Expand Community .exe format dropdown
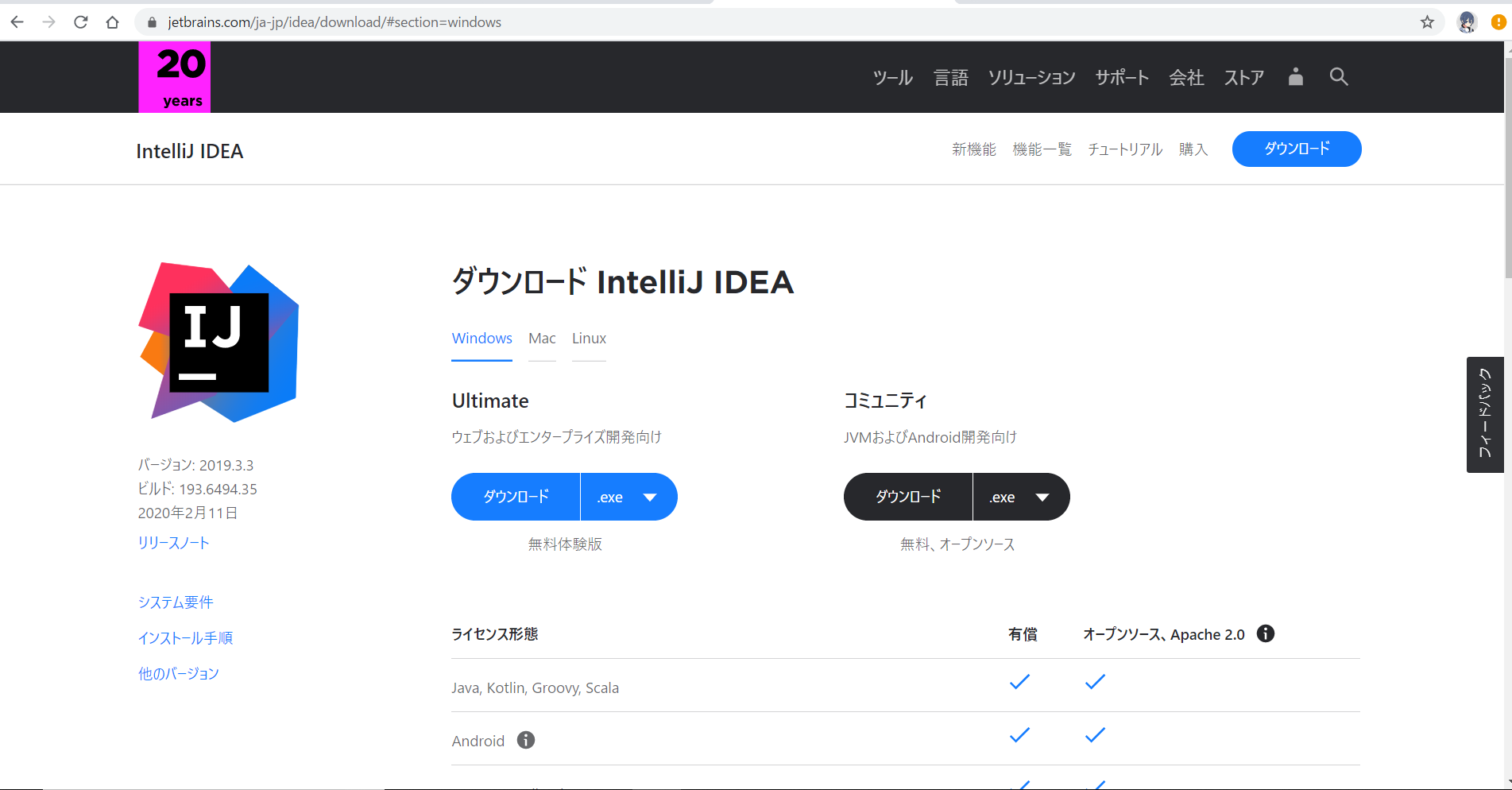The image size is (1512, 790). (x=1022, y=497)
